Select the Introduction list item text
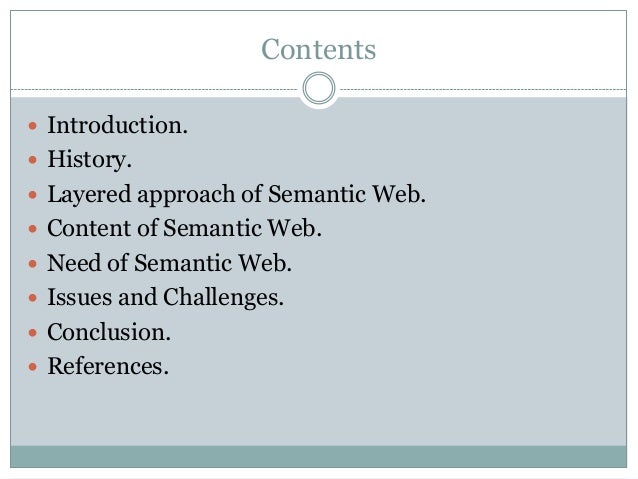This screenshot has width=638, height=479. [118, 127]
